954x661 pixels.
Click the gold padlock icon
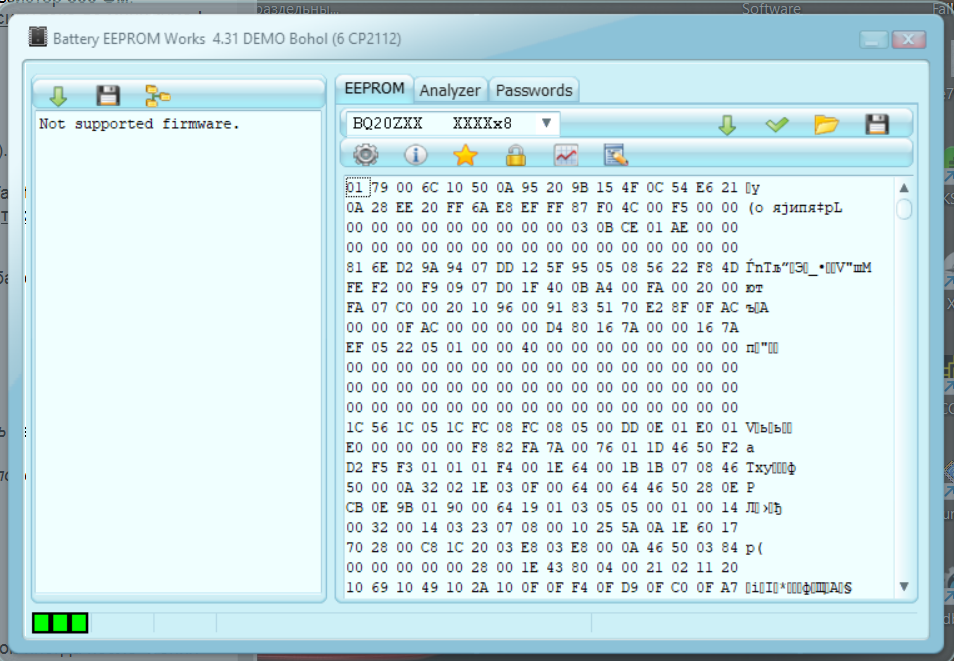point(515,155)
